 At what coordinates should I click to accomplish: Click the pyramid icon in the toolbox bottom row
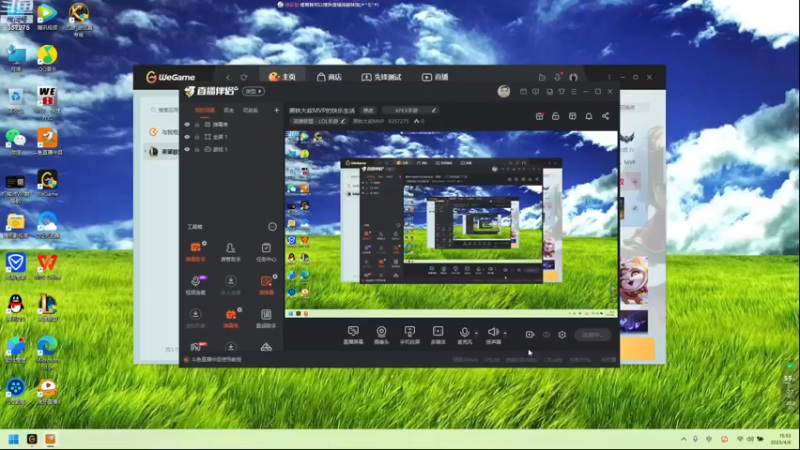[266, 347]
